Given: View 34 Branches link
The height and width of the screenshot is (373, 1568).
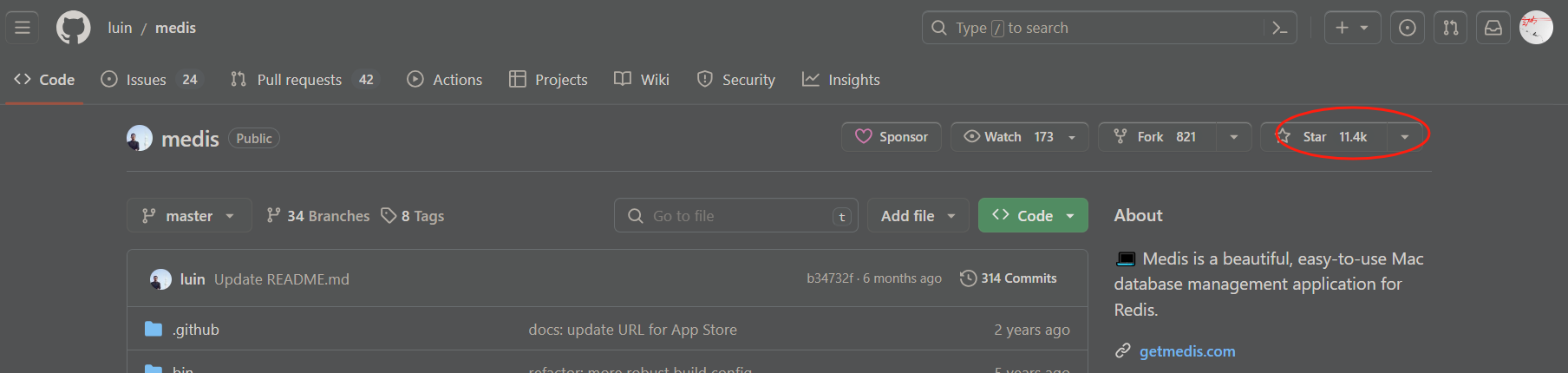Looking at the screenshot, I should [x=318, y=215].
